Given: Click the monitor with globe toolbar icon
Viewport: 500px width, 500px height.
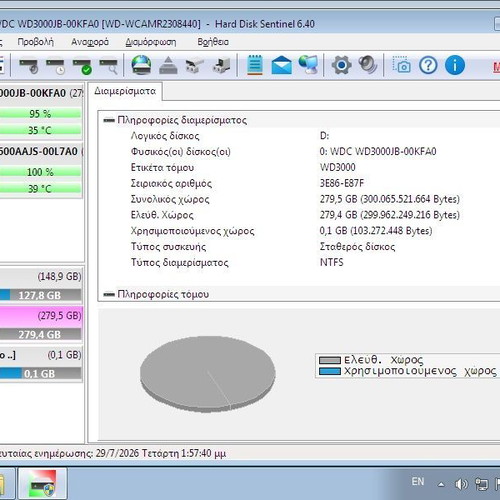Looking at the screenshot, I should point(308,65).
